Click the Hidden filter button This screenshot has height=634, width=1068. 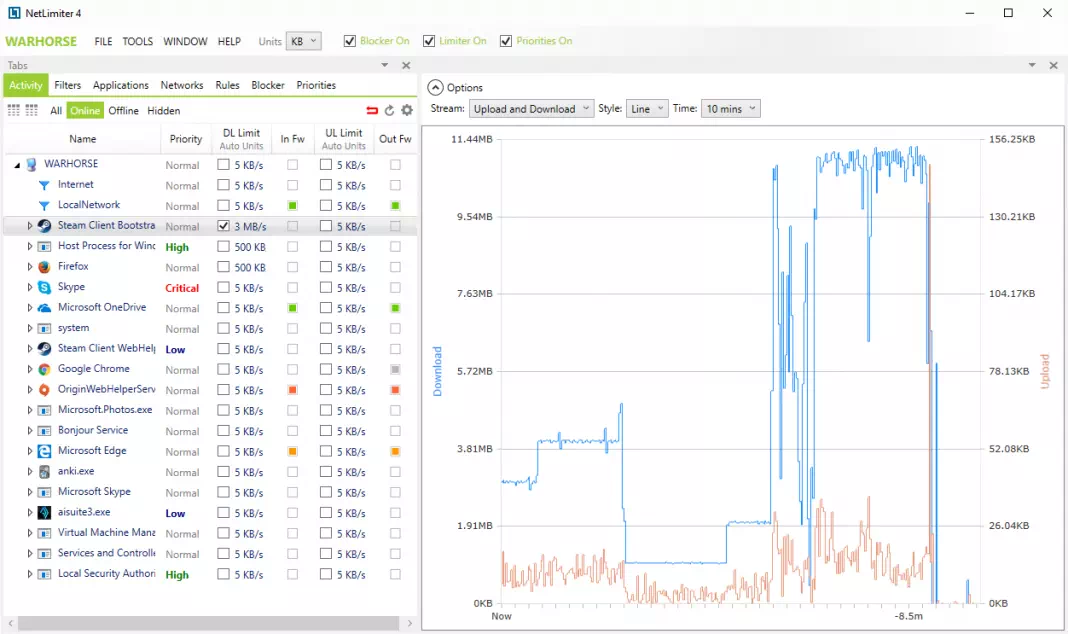pos(164,110)
